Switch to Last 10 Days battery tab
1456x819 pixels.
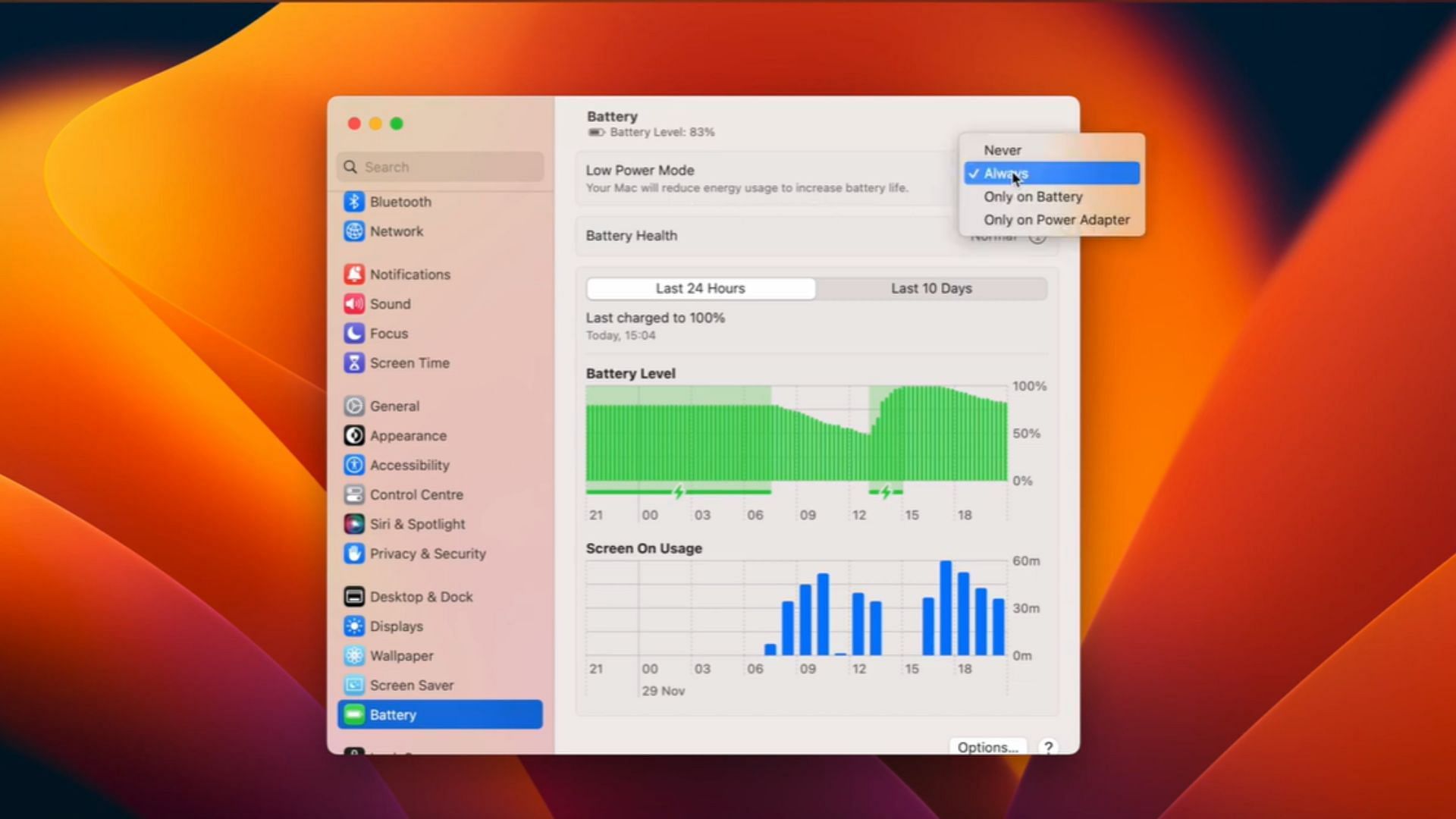click(931, 288)
